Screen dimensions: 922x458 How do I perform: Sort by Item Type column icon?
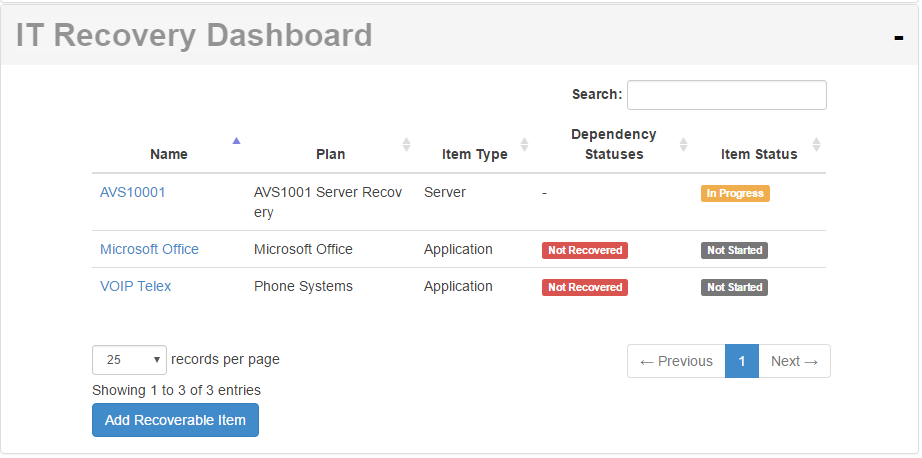525,145
